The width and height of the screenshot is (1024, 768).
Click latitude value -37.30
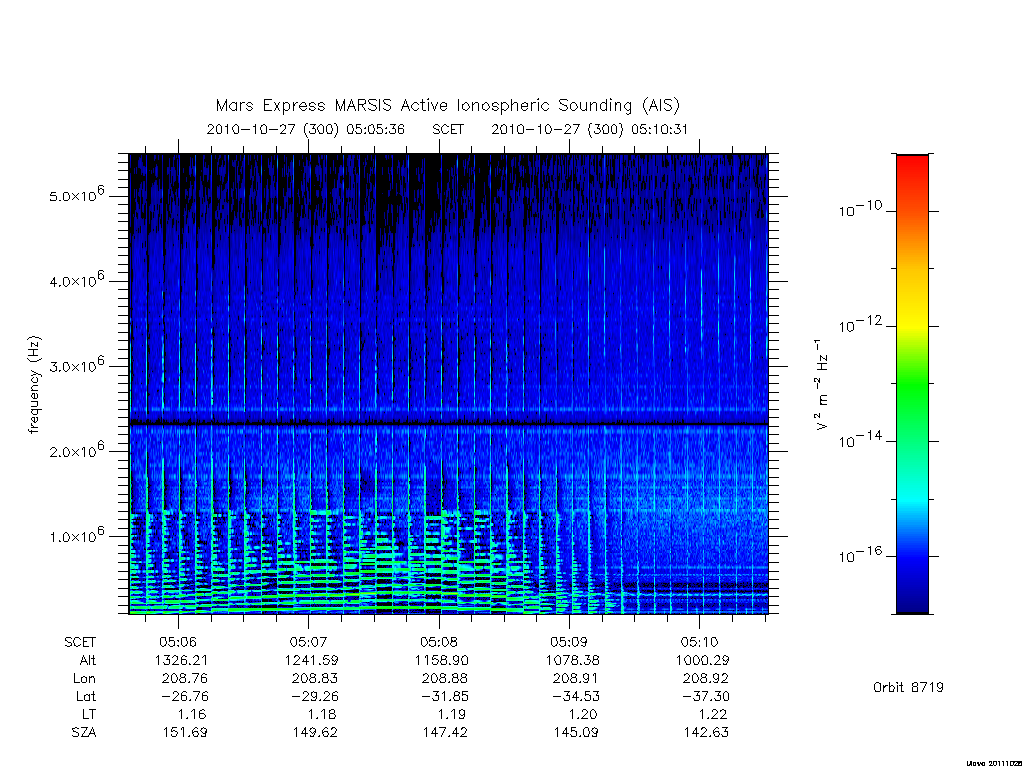[706, 696]
